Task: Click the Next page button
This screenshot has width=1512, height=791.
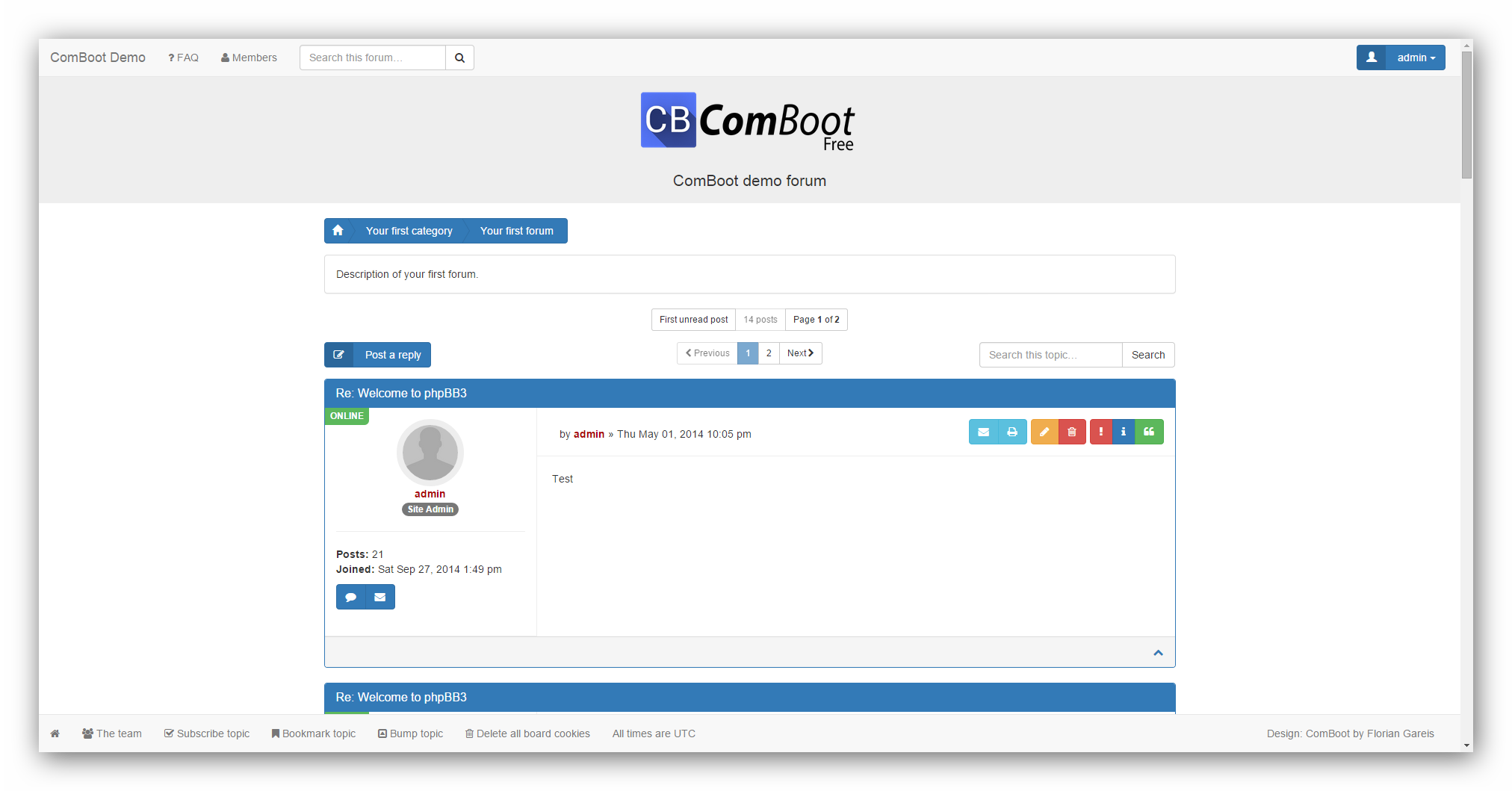Action: [x=800, y=353]
